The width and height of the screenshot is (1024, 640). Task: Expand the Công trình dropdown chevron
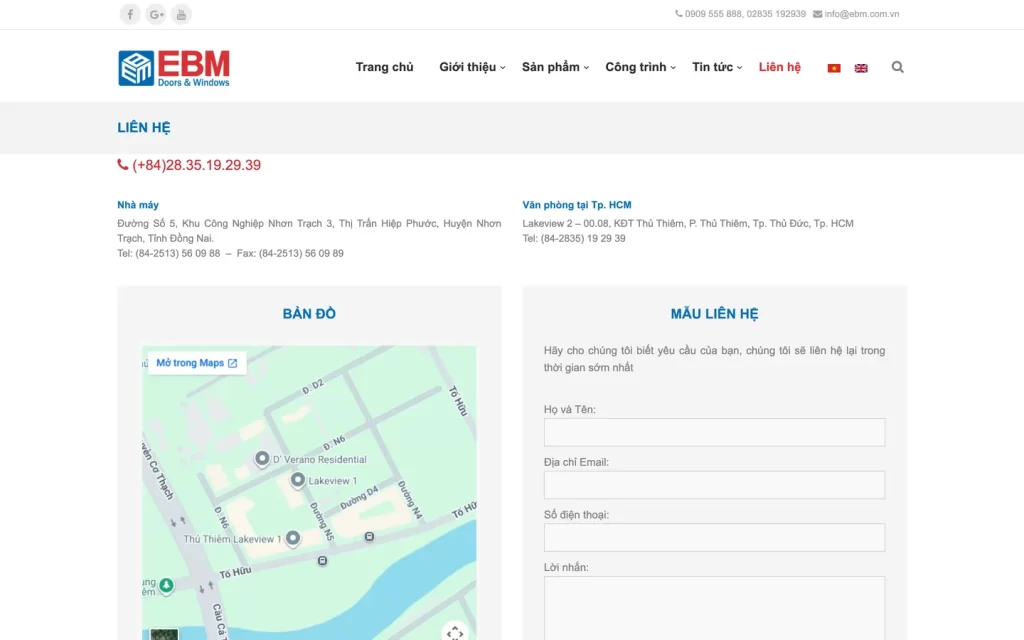673,67
